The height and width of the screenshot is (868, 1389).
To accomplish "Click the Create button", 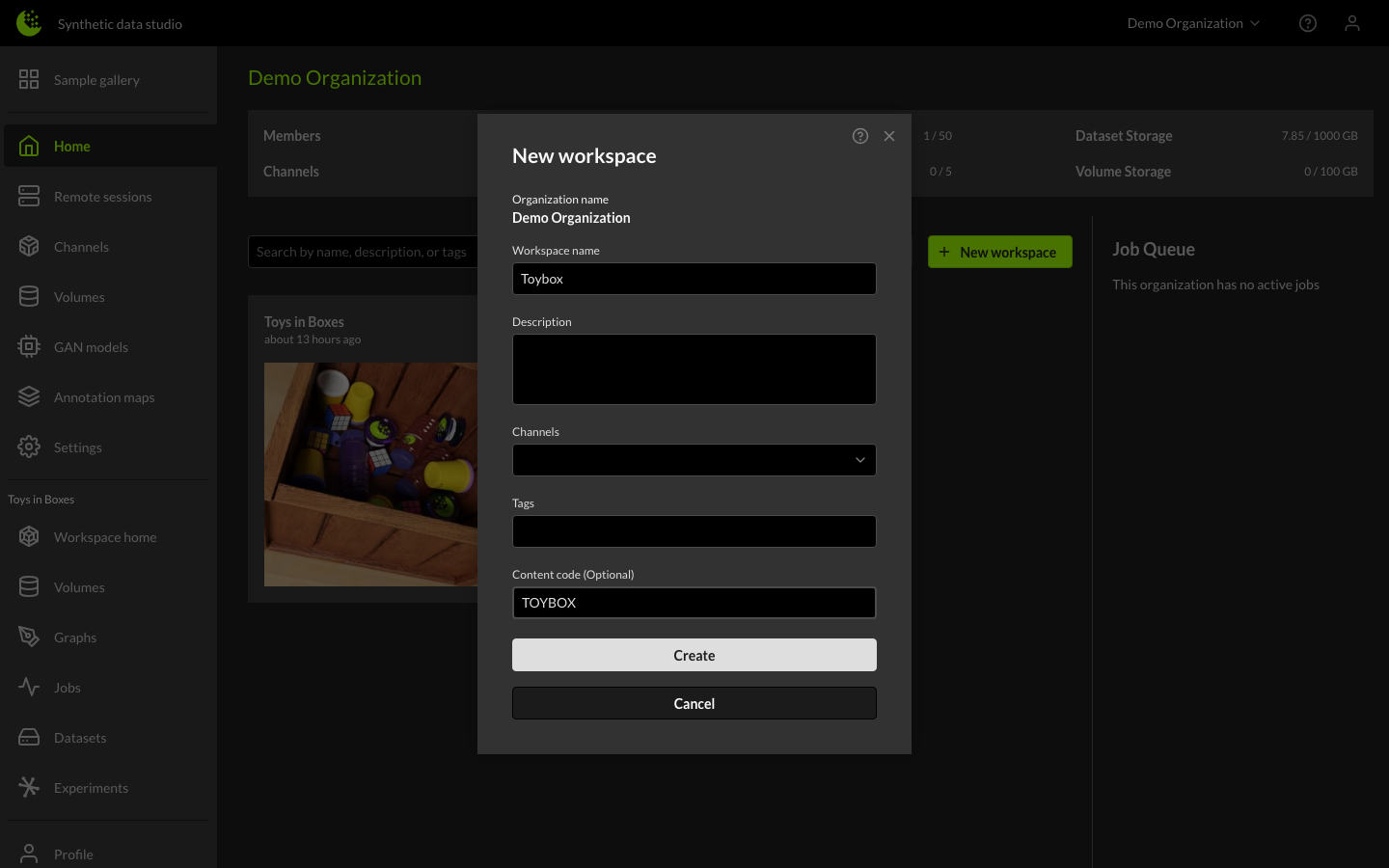I will point(694,655).
